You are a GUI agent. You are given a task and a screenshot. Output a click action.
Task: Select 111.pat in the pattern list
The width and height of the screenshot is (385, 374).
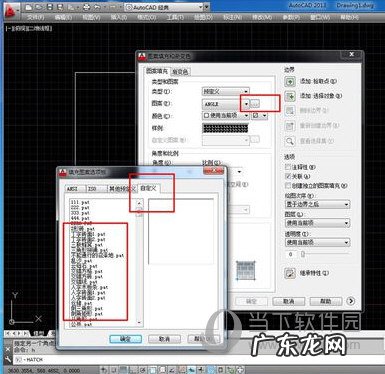point(80,202)
